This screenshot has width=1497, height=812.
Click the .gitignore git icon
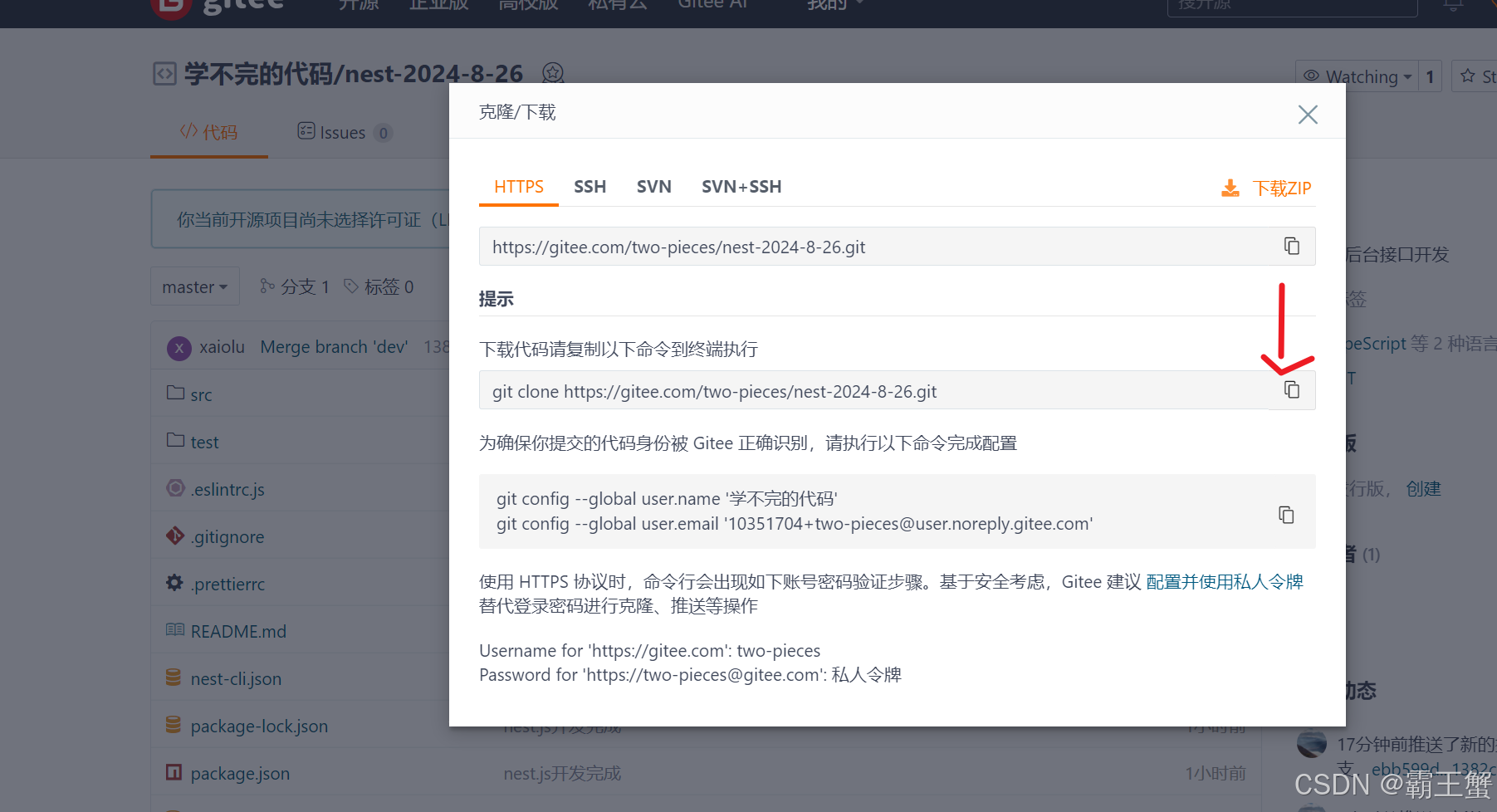click(x=175, y=536)
